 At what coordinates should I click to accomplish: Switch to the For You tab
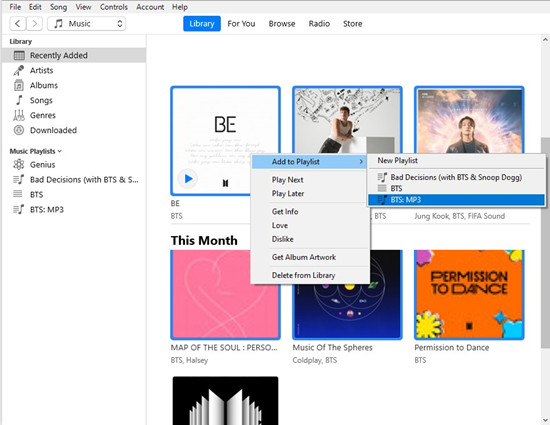(241, 23)
